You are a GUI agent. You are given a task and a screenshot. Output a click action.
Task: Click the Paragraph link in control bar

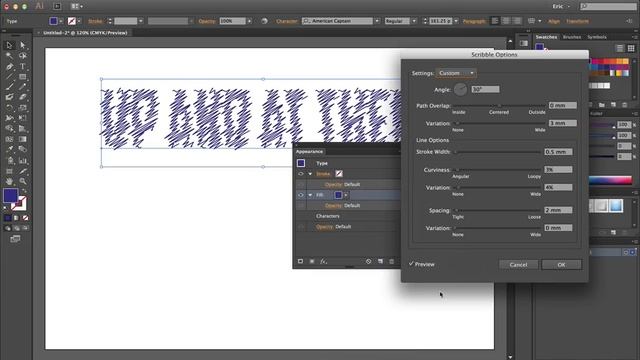(x=474, y=21)
